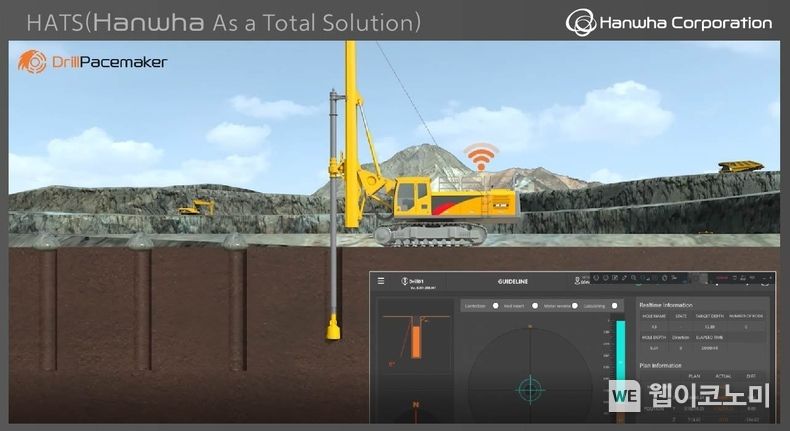Click the ELAPSED TIME column header
Viewport: 790px width, 431px height.
(709, 337)
